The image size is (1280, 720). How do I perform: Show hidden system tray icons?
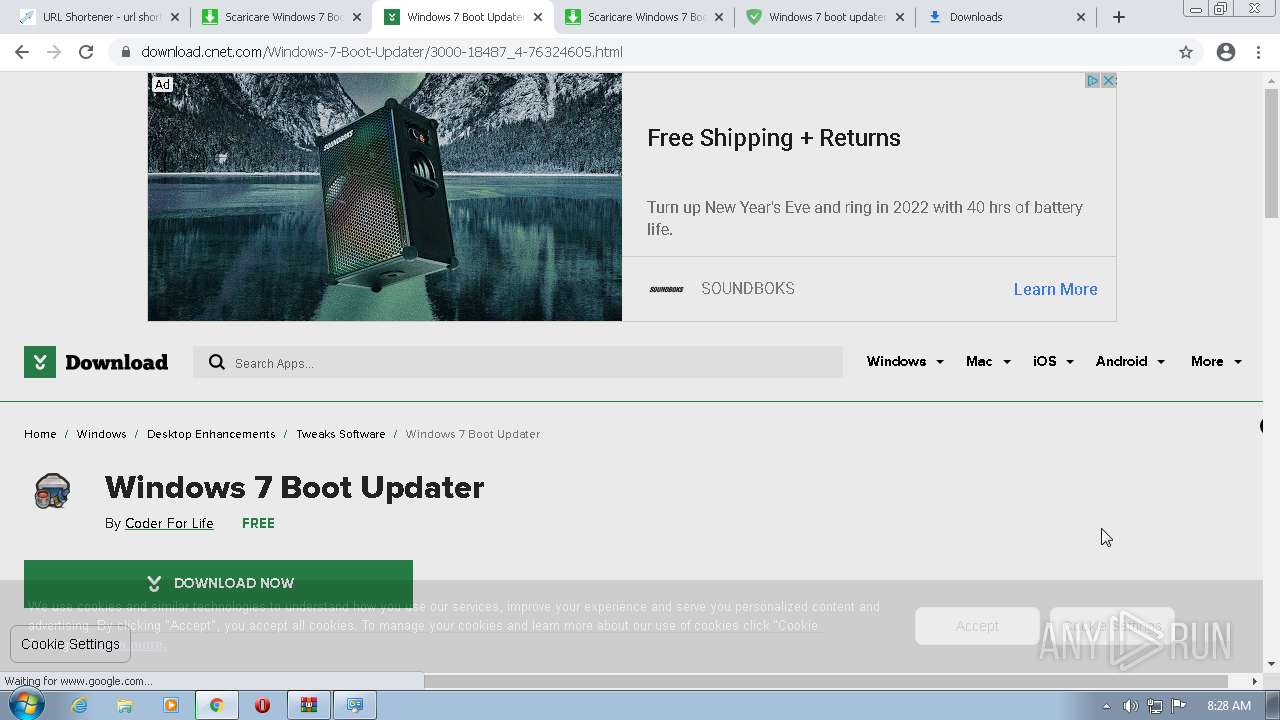[x=1106, y=706]
